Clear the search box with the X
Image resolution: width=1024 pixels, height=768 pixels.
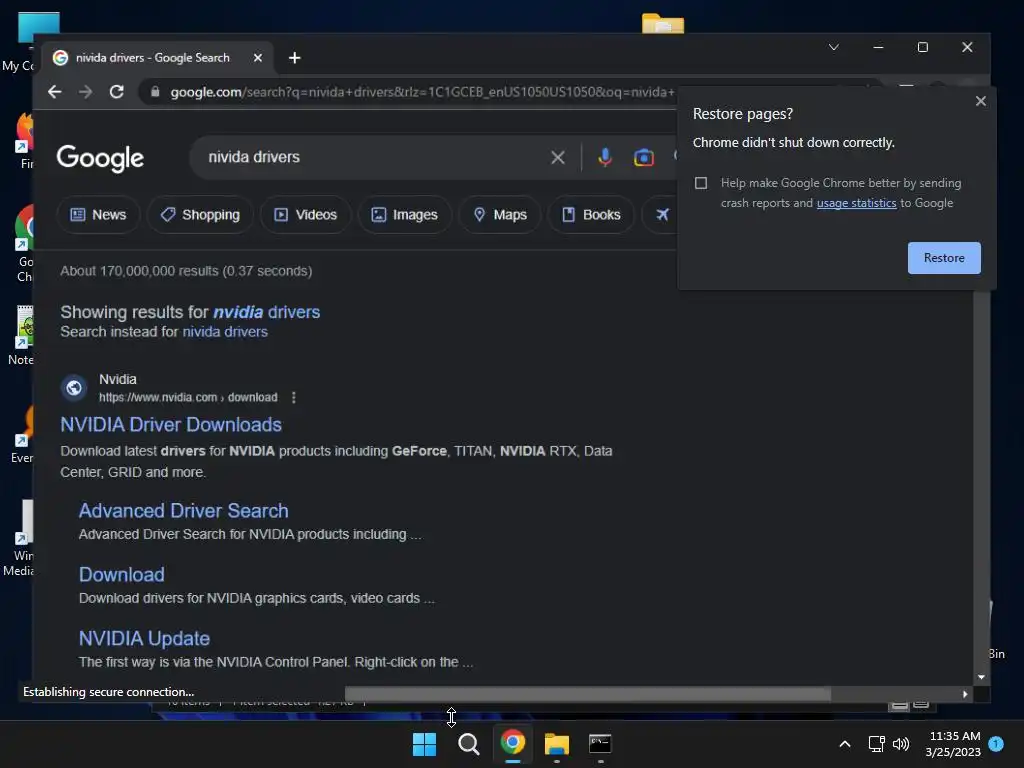point(558,157)
